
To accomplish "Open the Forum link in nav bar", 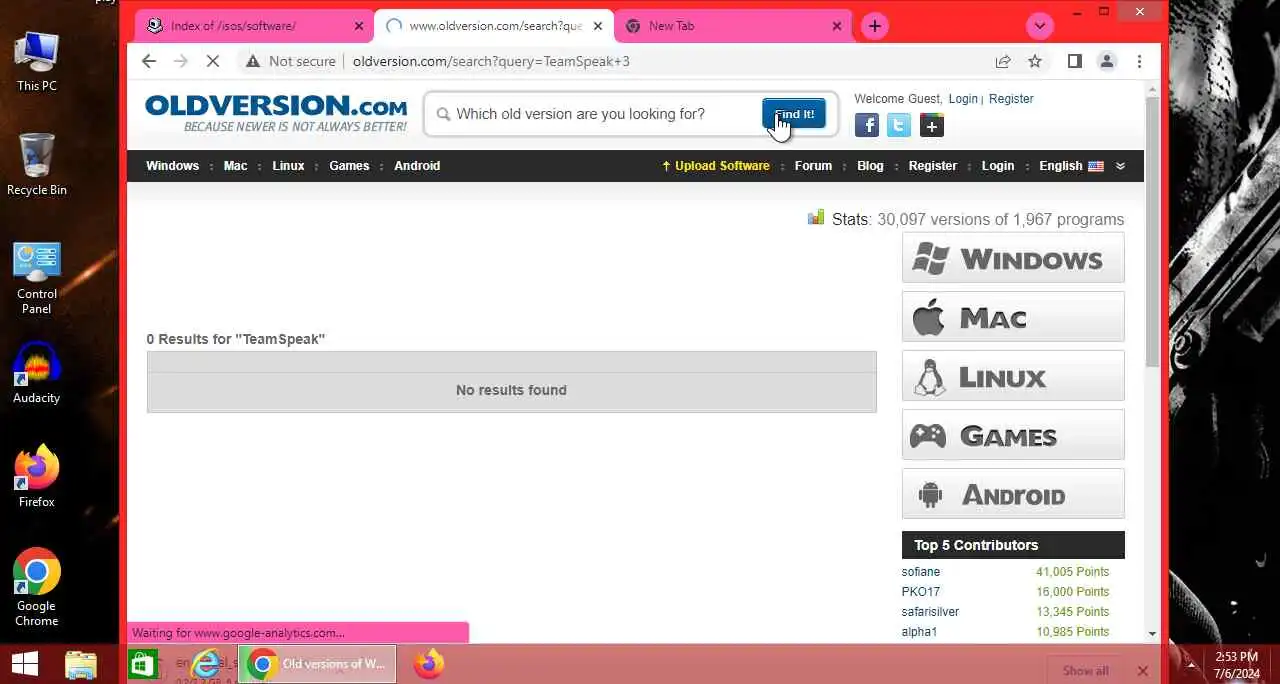I will click(813, 166).
